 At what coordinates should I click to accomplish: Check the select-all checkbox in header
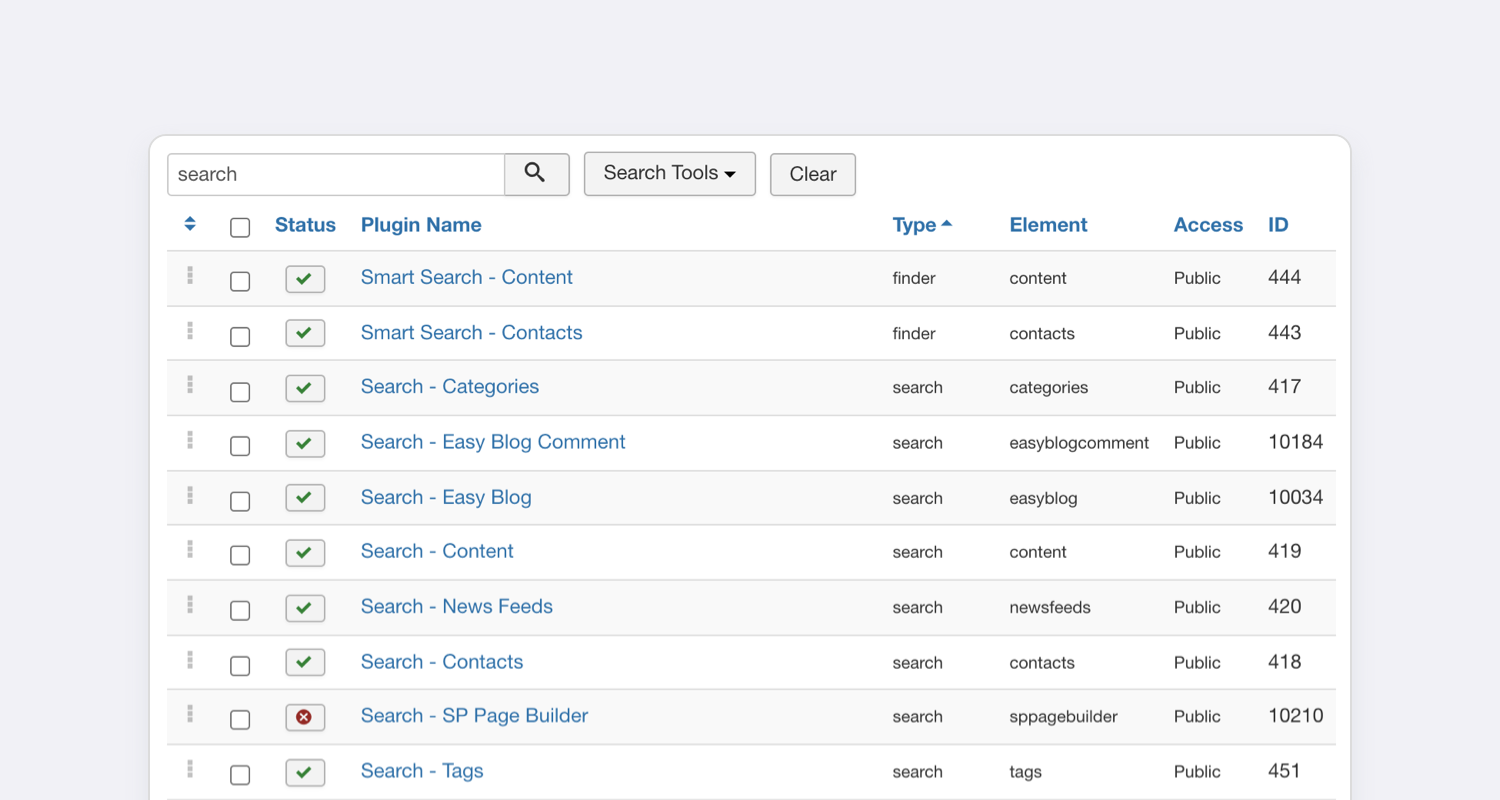[x=240, y=228]
